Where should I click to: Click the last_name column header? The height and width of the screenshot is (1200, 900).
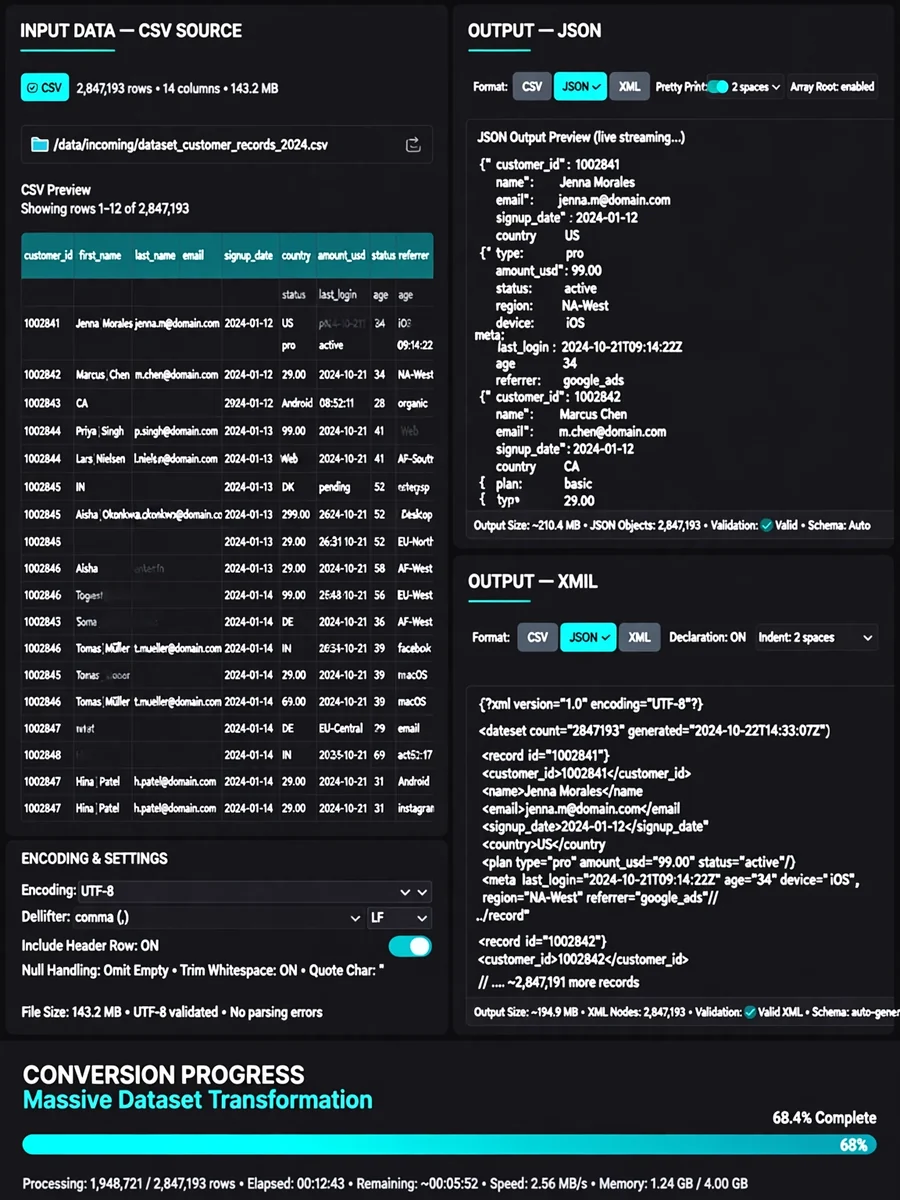pos(155,256)
